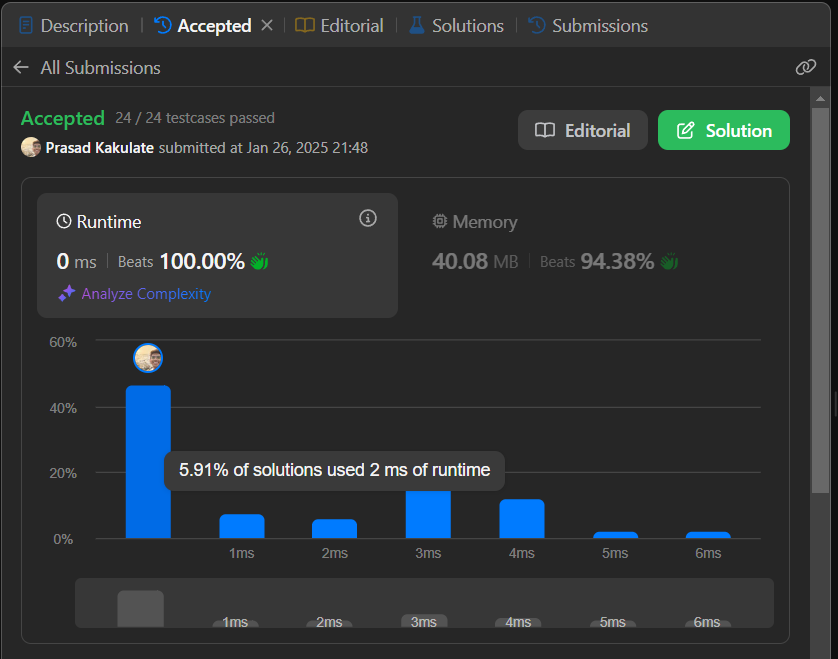Click the 6ms runtime bar

[x=708, y=535]
